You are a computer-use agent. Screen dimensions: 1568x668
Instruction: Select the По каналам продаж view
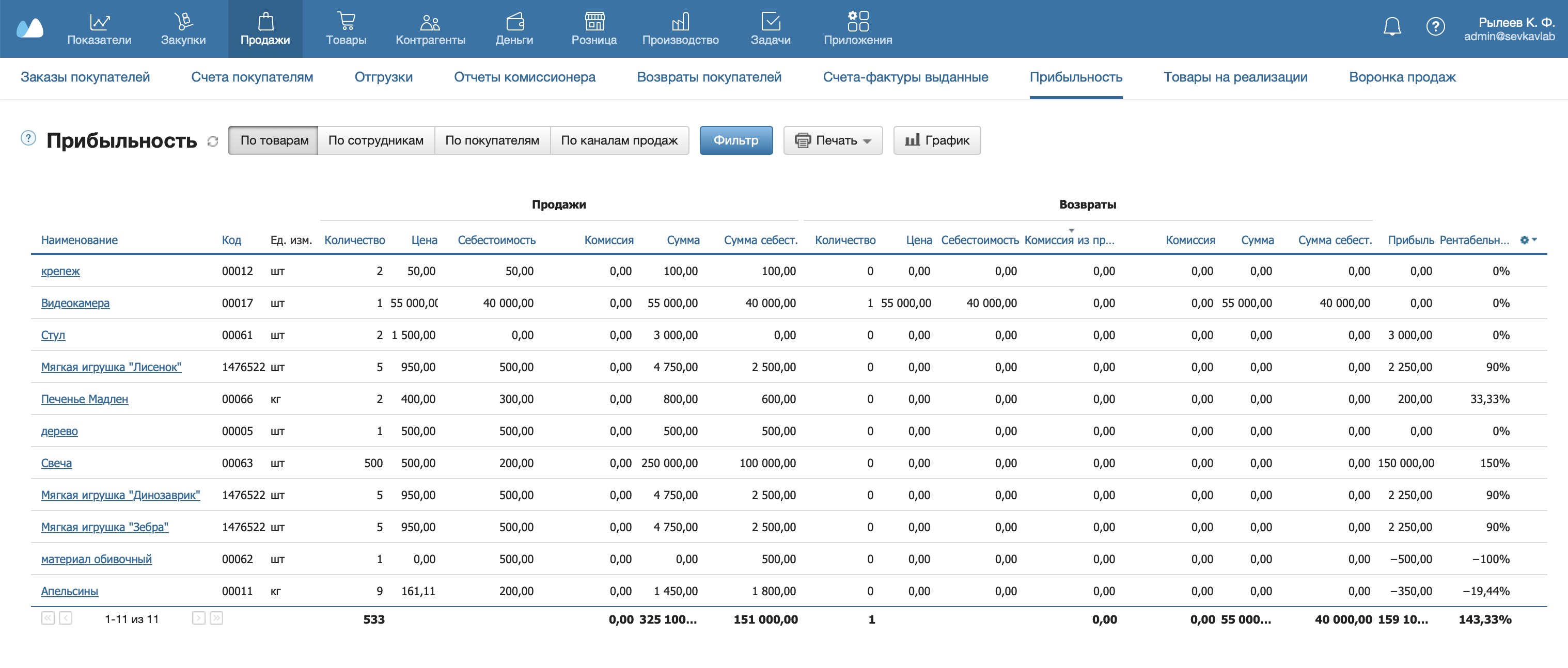pyautogui.click(x=619, y=140)
